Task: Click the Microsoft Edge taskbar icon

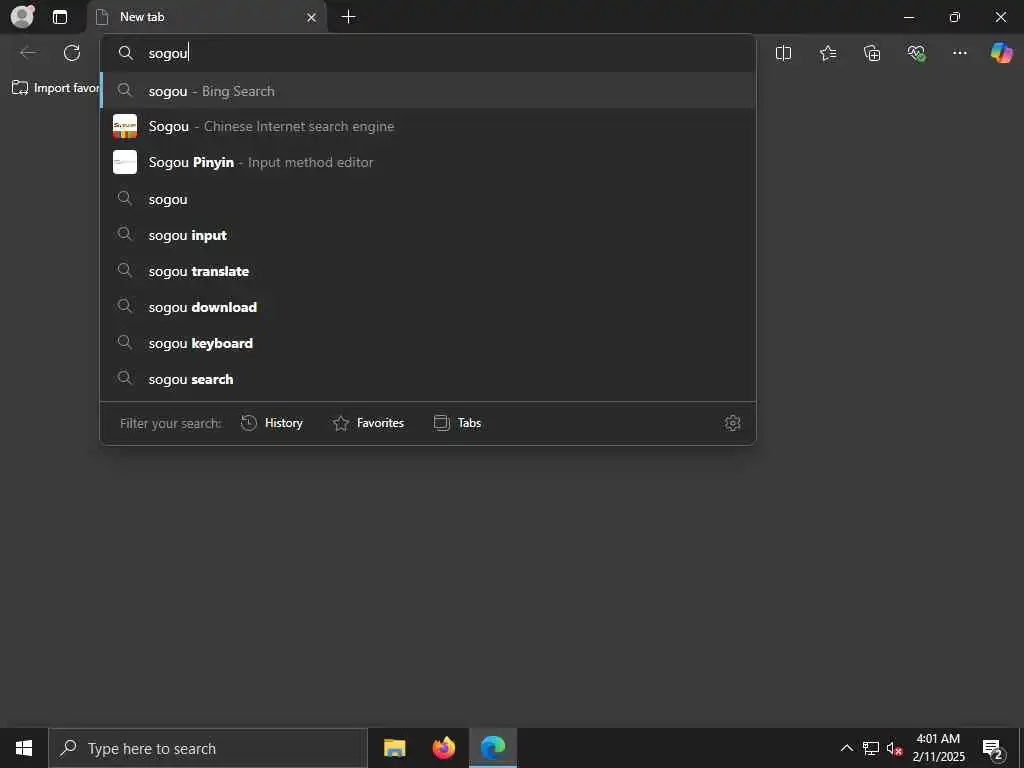Action: point(493,748)
